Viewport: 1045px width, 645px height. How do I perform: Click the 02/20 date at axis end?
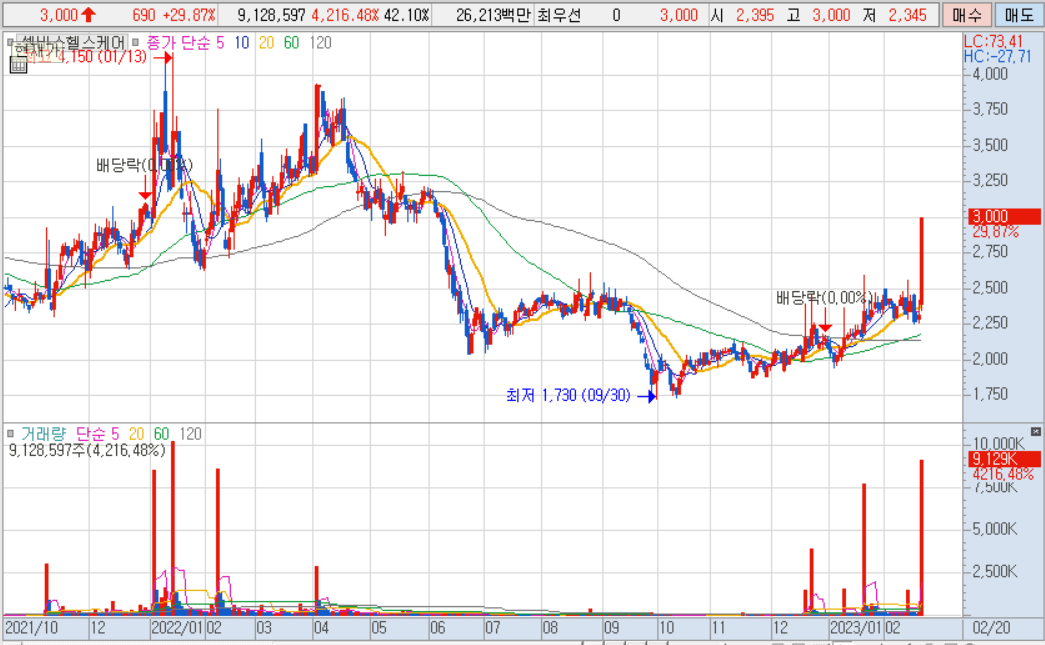point(991,628)
